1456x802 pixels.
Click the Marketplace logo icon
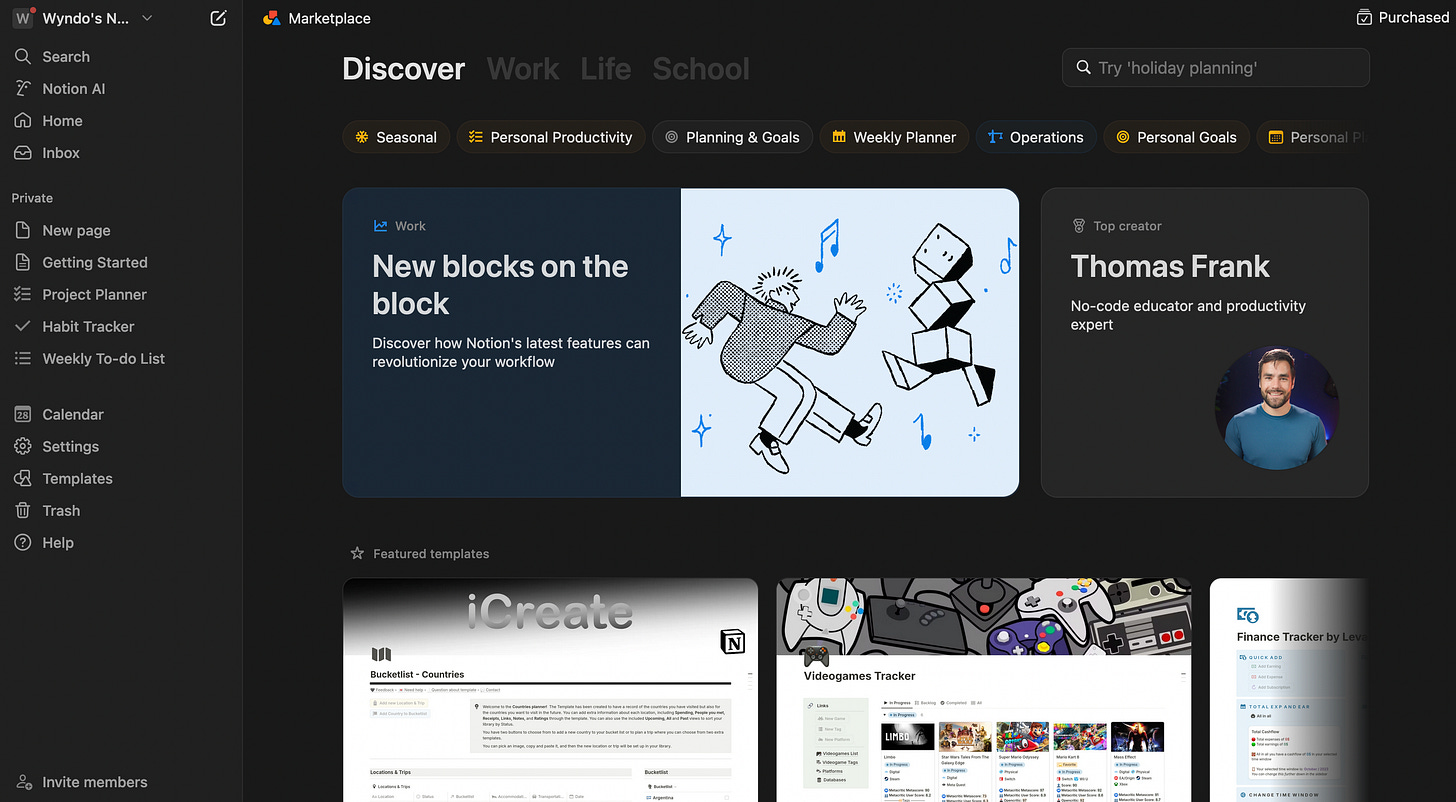(x=271, y=18)
